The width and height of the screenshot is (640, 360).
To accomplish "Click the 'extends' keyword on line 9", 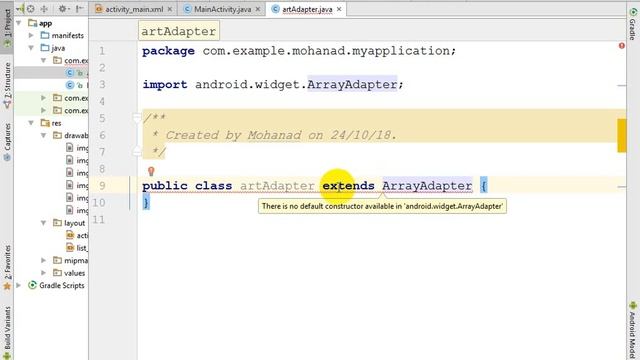I will (348, 186).
